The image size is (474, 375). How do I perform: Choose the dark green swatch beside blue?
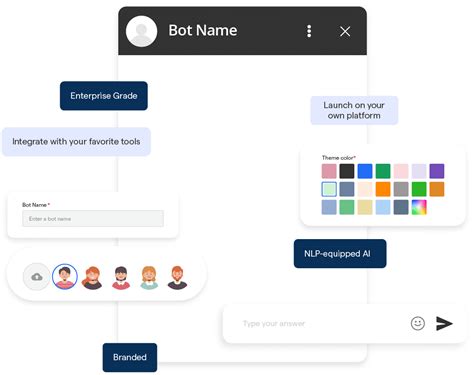tap(383, 171)
